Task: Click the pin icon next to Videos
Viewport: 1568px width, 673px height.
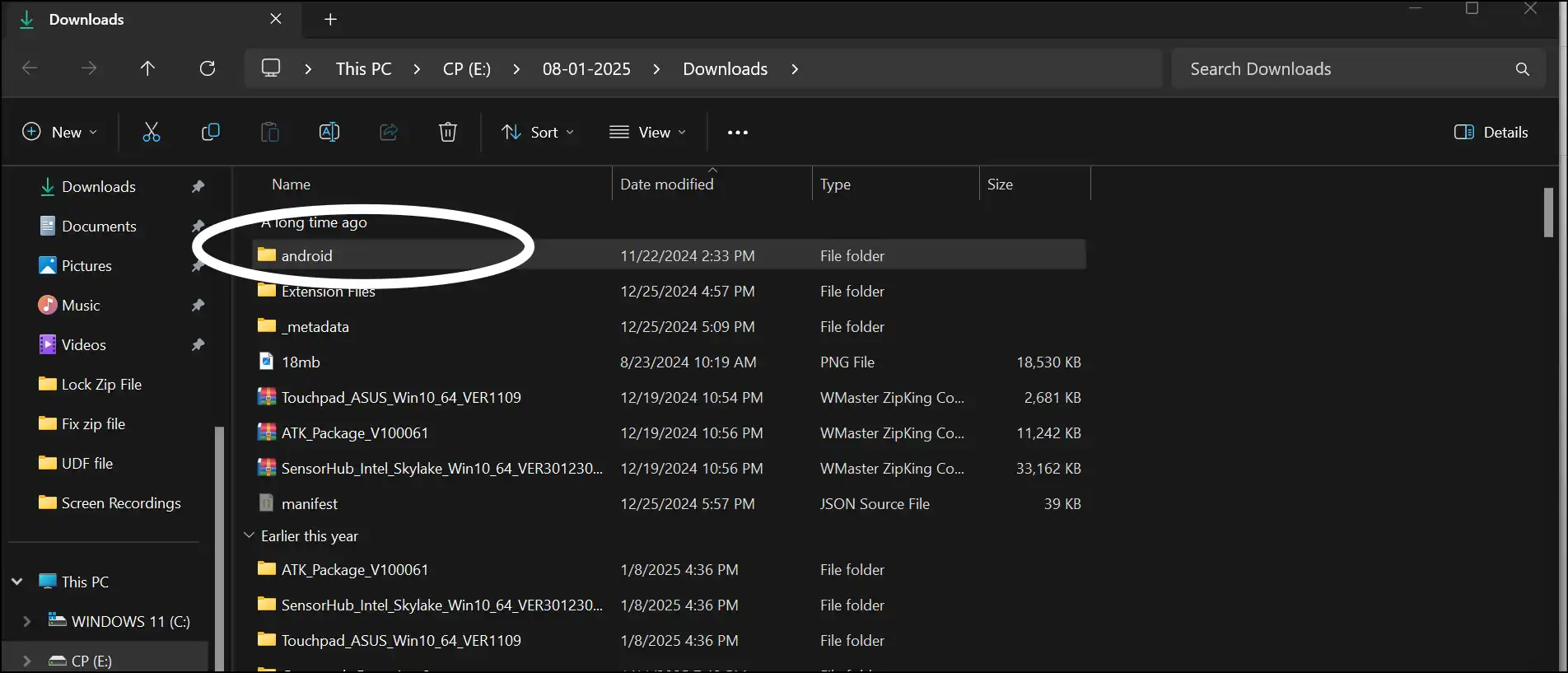Action: point(198,345)
